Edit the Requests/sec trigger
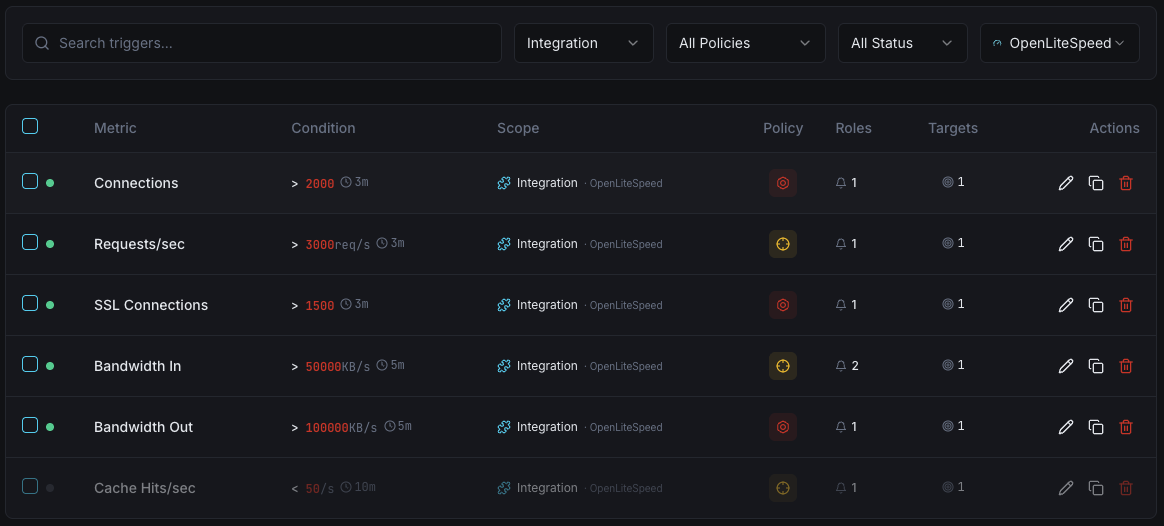The height and width of the screenshot is (526, 1164). pyautogui.click(x=1066, y=244)
